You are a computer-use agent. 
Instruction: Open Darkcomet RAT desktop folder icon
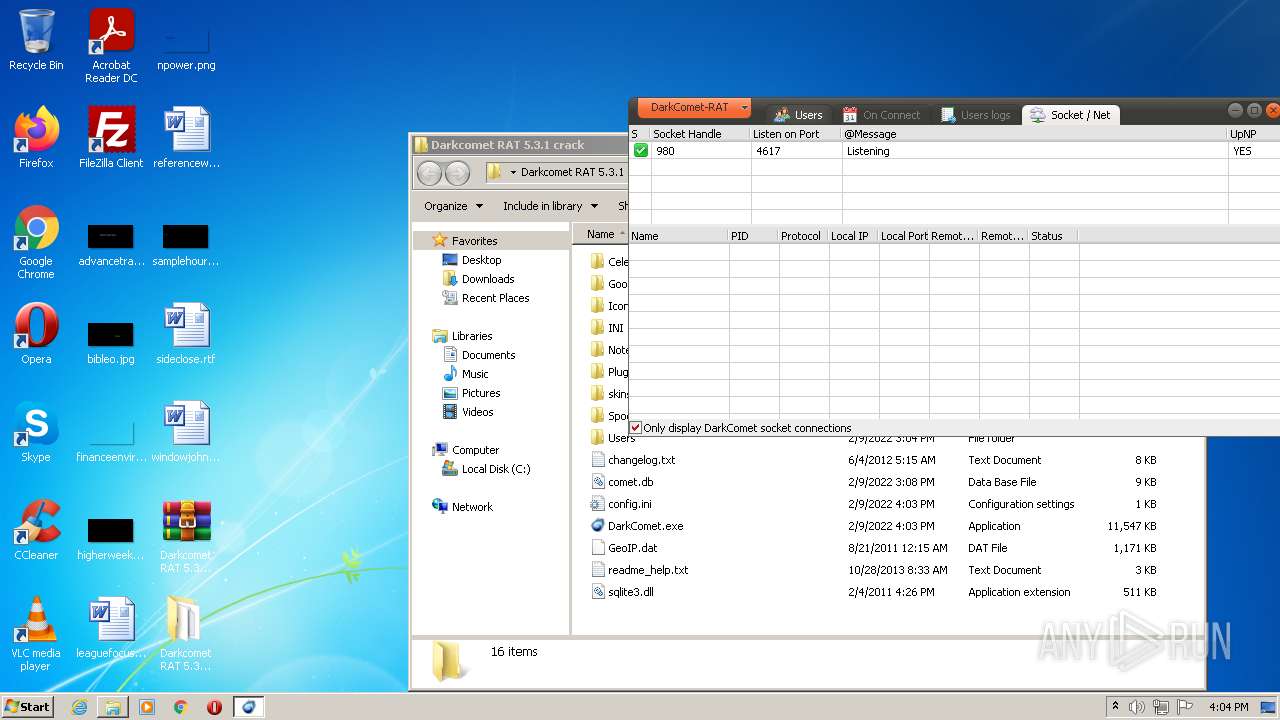tap(186, 634)
